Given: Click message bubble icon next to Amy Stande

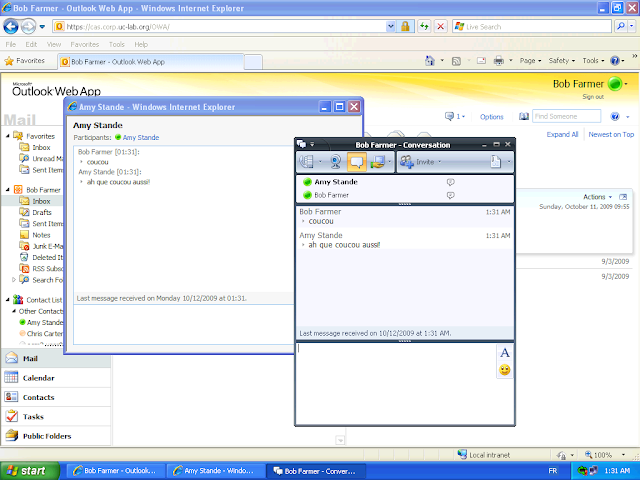Looking at the screenshot, I should click(x=451, y=182).
